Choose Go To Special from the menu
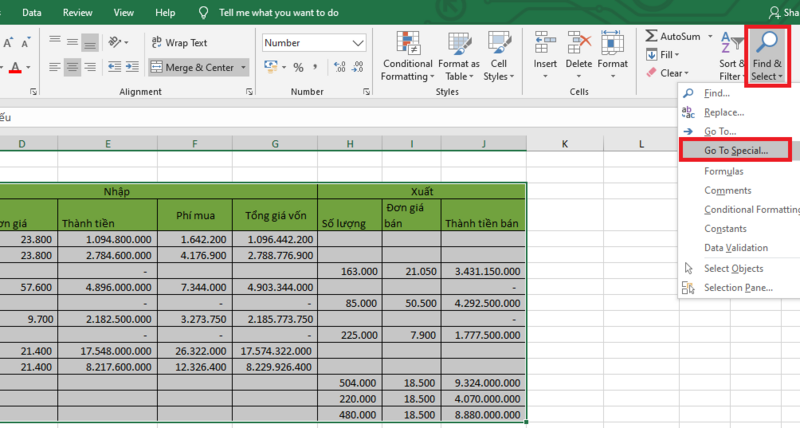The image size is (800, 428). pos(735,151)
